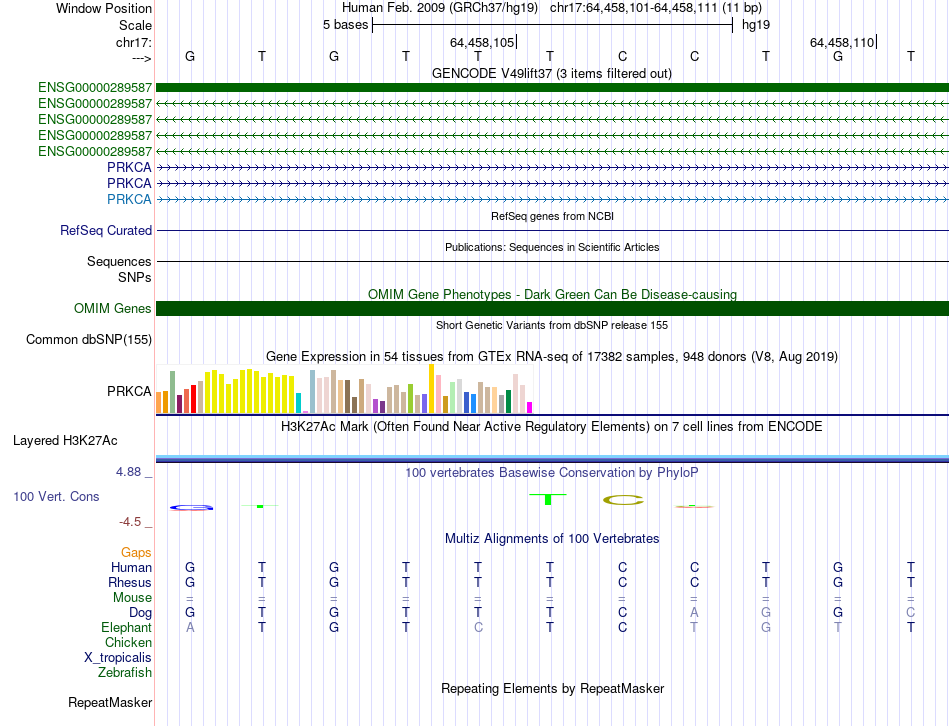Click the blue H3K27Ac signal band
The height and width of the screenshot is (726, 950).
(552, 459)
